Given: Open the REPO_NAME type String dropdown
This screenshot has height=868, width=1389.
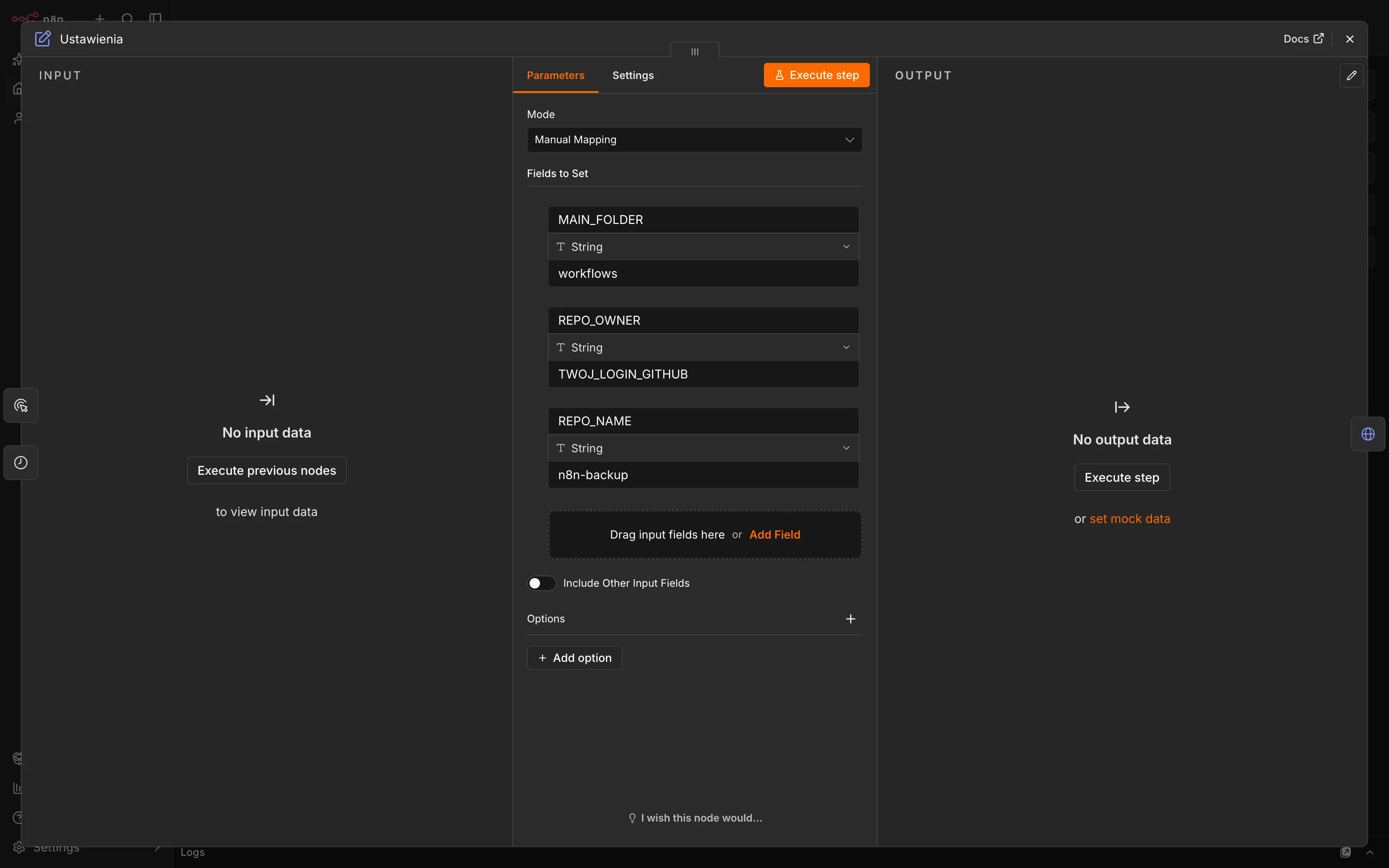Looking at the screenshot, I should (703, 448).
